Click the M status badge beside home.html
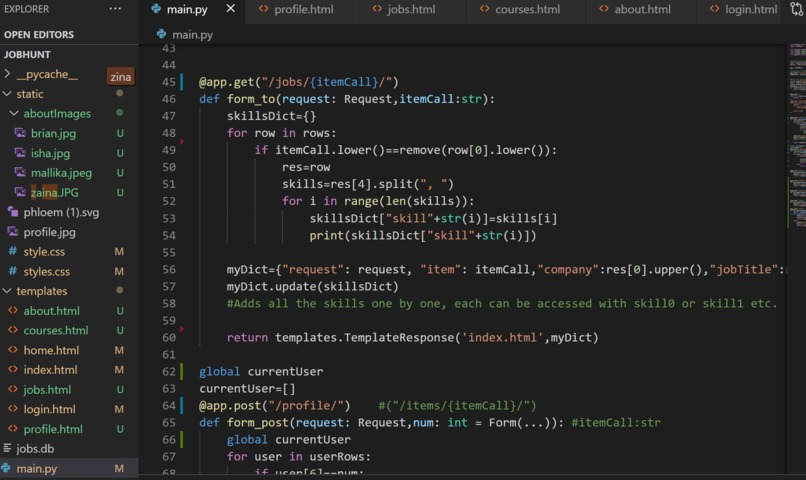 point(119,350)
